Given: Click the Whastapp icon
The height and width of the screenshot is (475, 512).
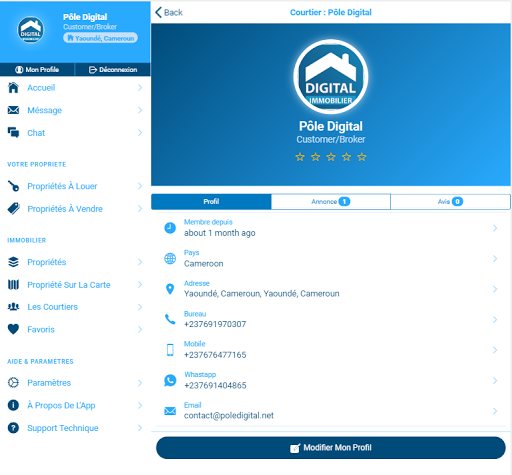Looking at the screenshot, I should point(170,380).
